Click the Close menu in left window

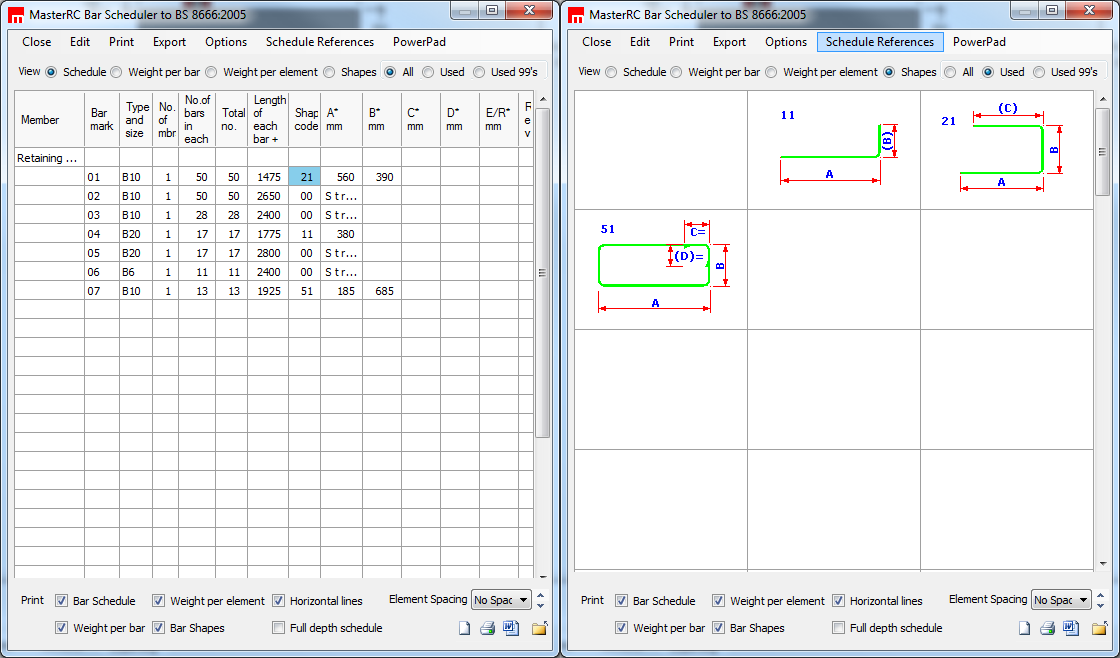[36, 42]
